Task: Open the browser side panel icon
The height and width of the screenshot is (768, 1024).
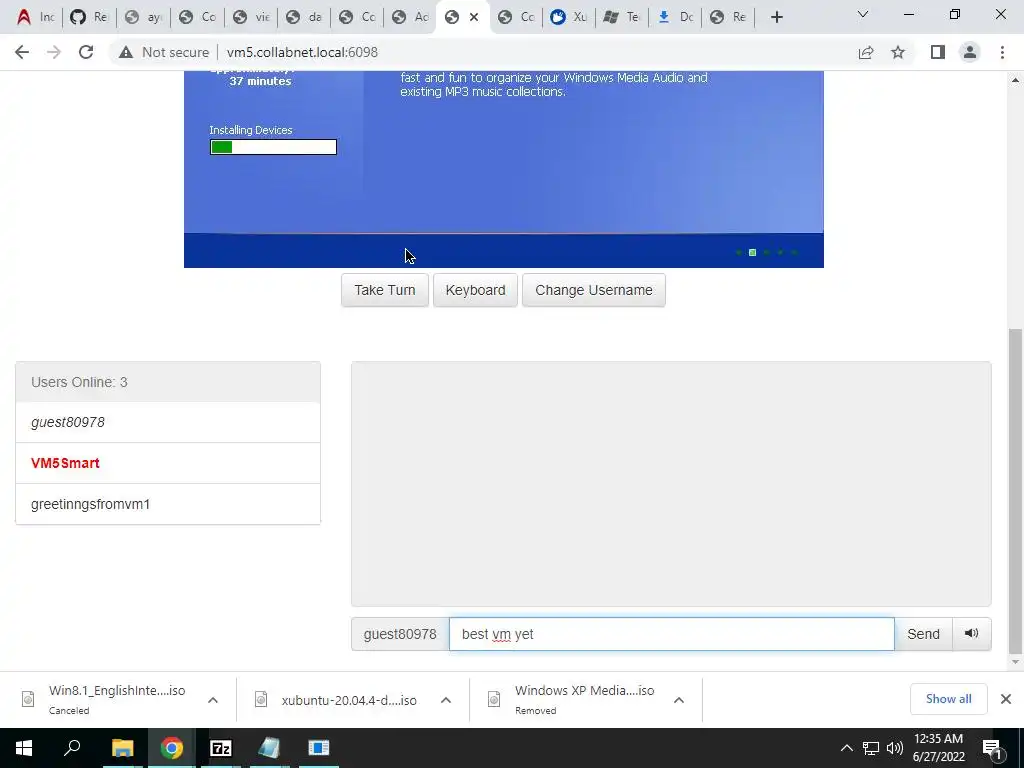Action: [938, 52]
